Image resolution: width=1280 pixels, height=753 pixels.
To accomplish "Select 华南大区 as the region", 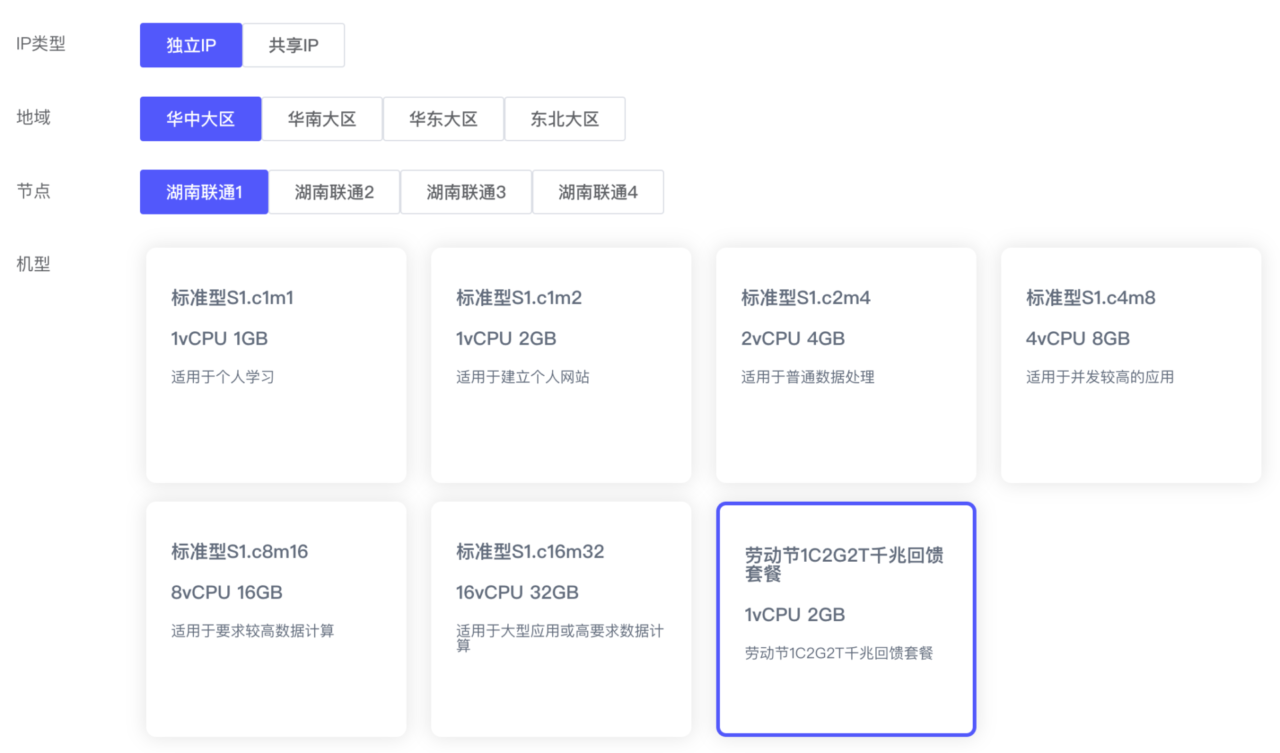I will pos(322,119).
